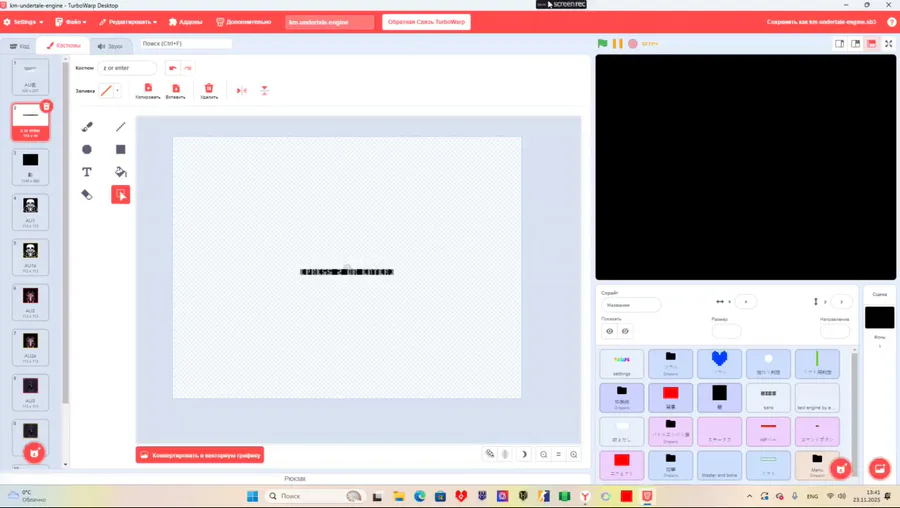The height and width of the screenshot is (508, 900).
Task: Select the stage backdrop thumbnail
Action: point(879,317)
